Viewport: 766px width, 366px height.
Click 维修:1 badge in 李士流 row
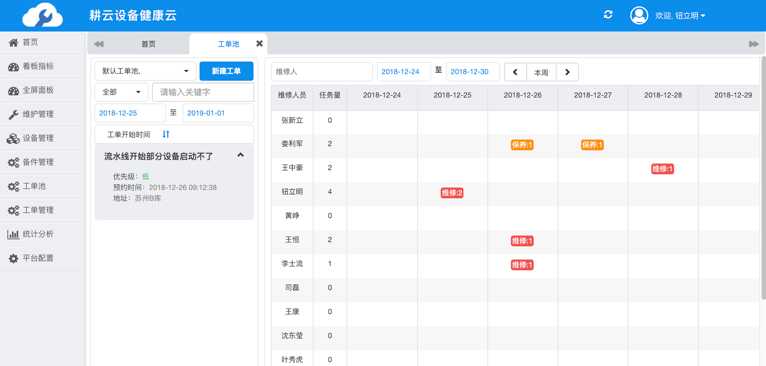[x=522, y=265]
